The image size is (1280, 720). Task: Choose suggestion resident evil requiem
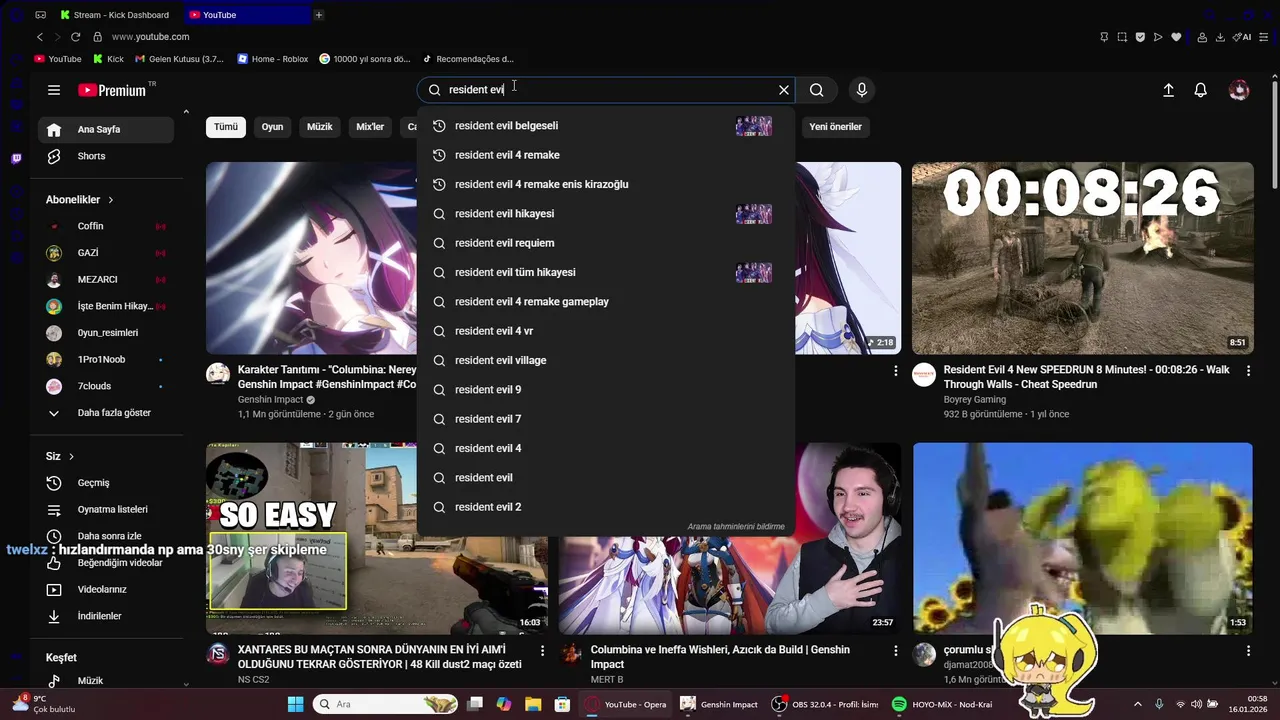pyautogui.click(x=606, y=243)
